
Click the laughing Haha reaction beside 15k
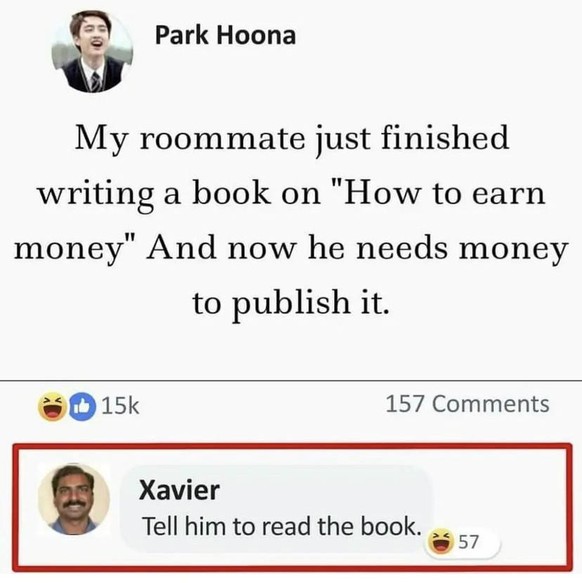pos(52,406)
